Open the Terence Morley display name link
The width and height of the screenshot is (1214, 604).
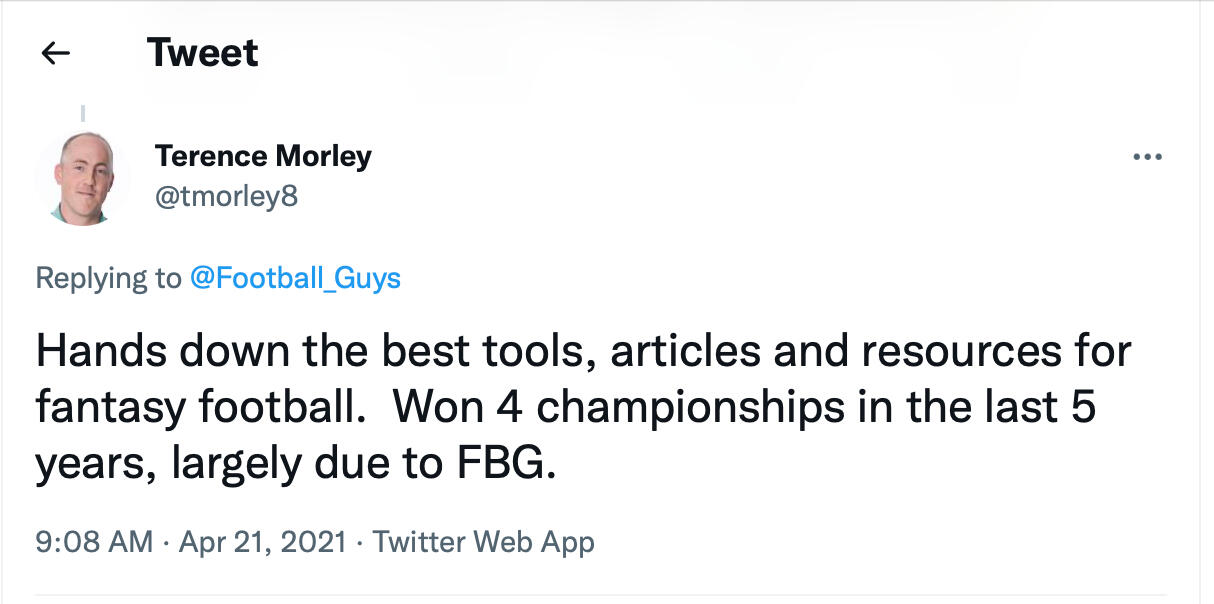tap(263, 156)
